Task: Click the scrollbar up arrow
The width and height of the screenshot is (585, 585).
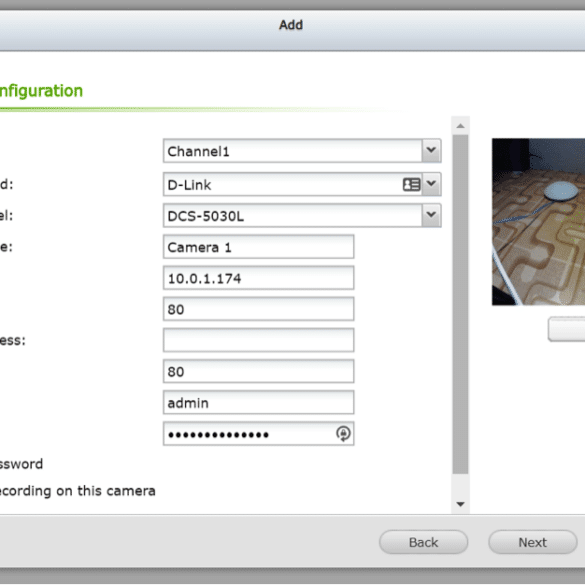Action: point(460,126)
